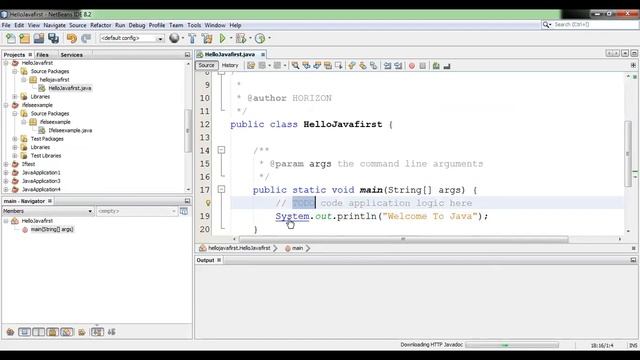The height and width of the screenshot is (360, 640).
Task: Switch to the Services tab
Action: (71, 55)
